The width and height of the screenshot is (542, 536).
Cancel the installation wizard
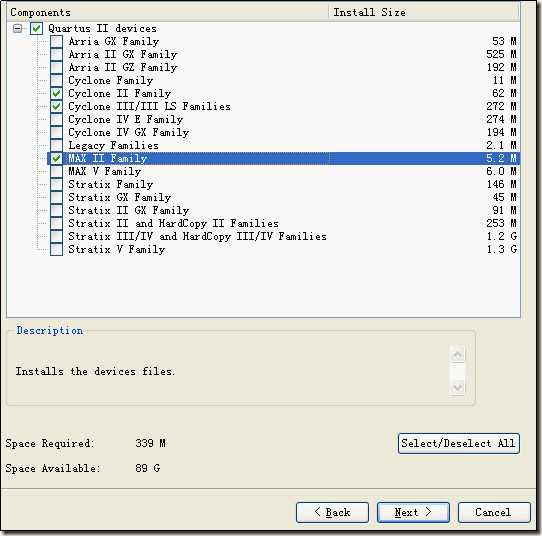(x=494, y=512)
